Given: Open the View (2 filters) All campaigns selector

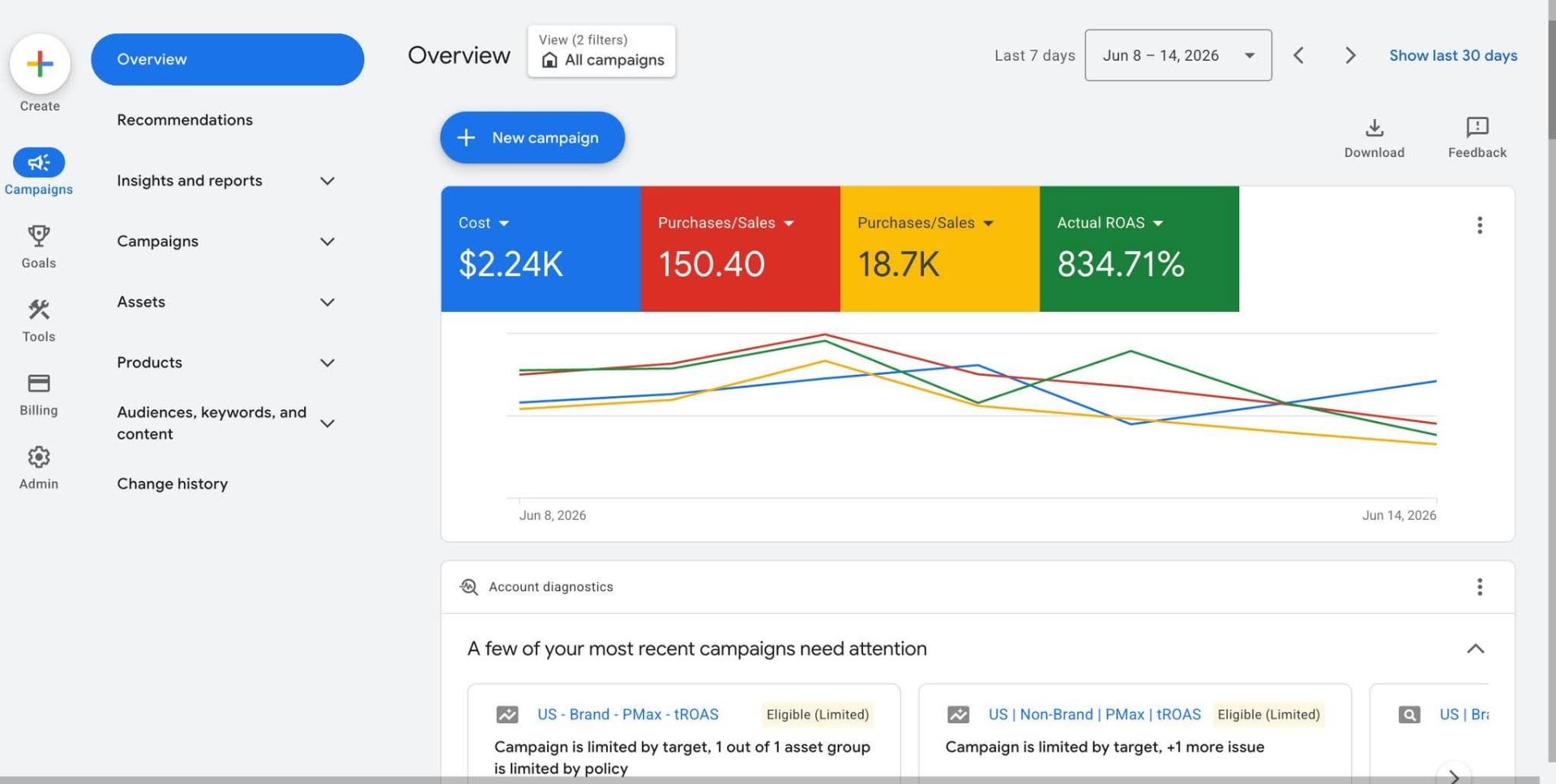Looking at the screenshot, I should pos(601,51).
